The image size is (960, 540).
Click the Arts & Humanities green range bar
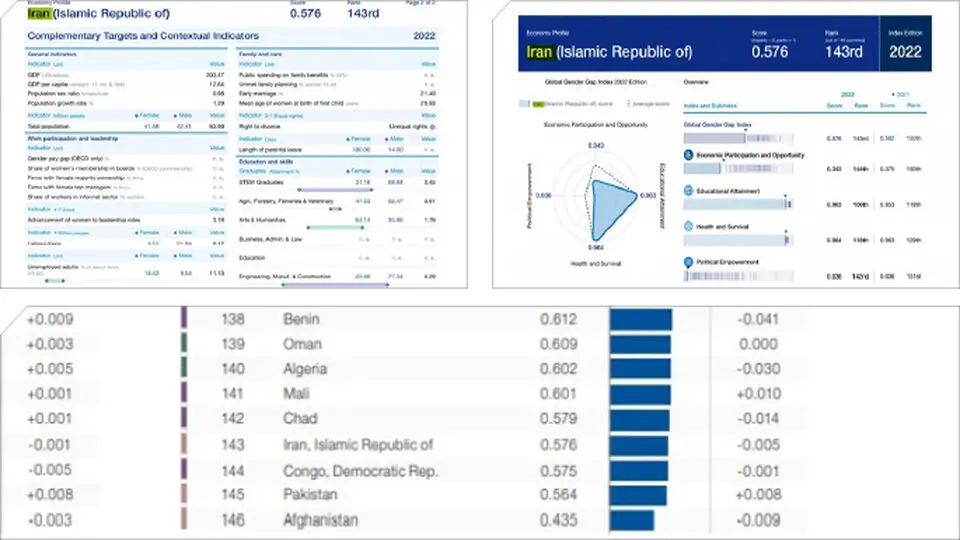coord(336,228)
